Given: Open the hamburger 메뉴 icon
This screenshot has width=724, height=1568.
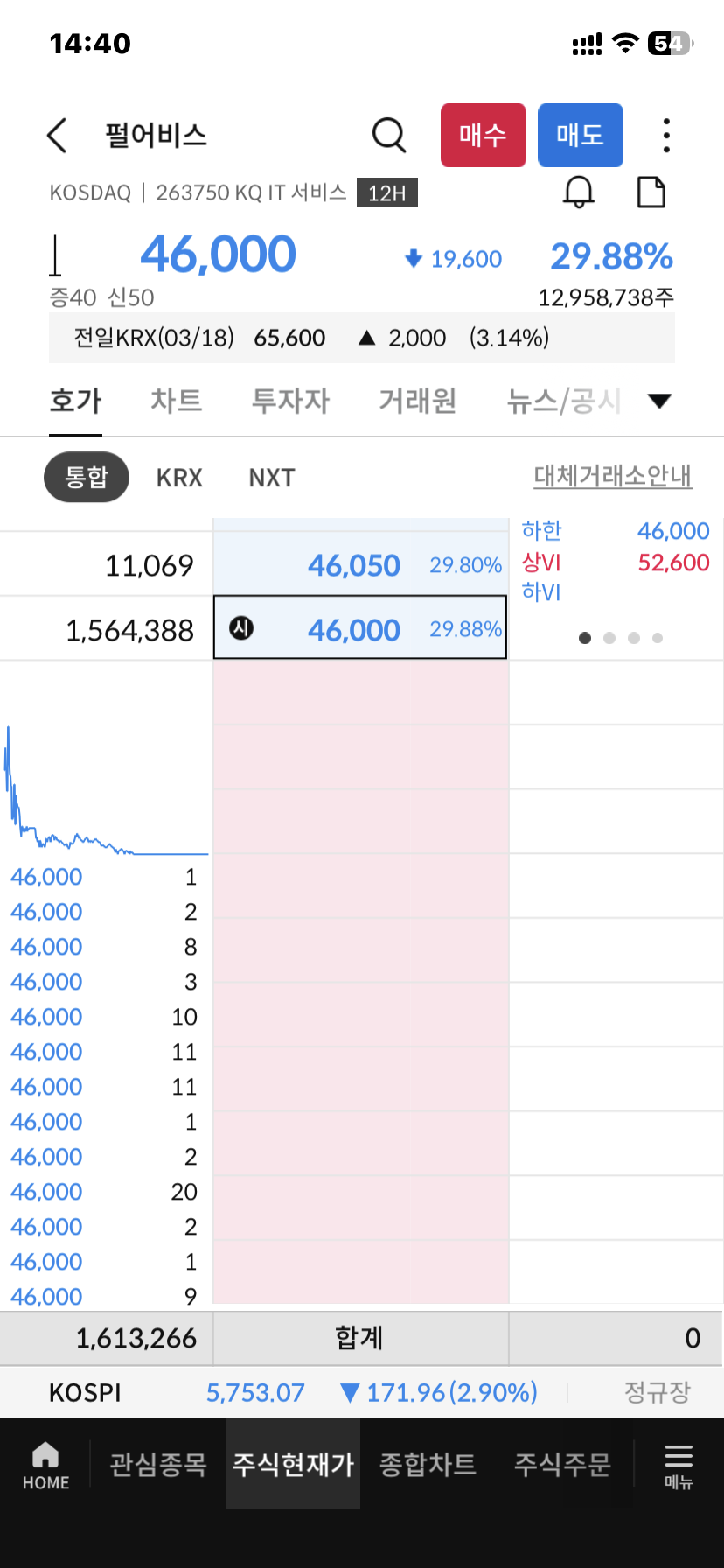Looking at the screenshot, I should pos(679,1466).
